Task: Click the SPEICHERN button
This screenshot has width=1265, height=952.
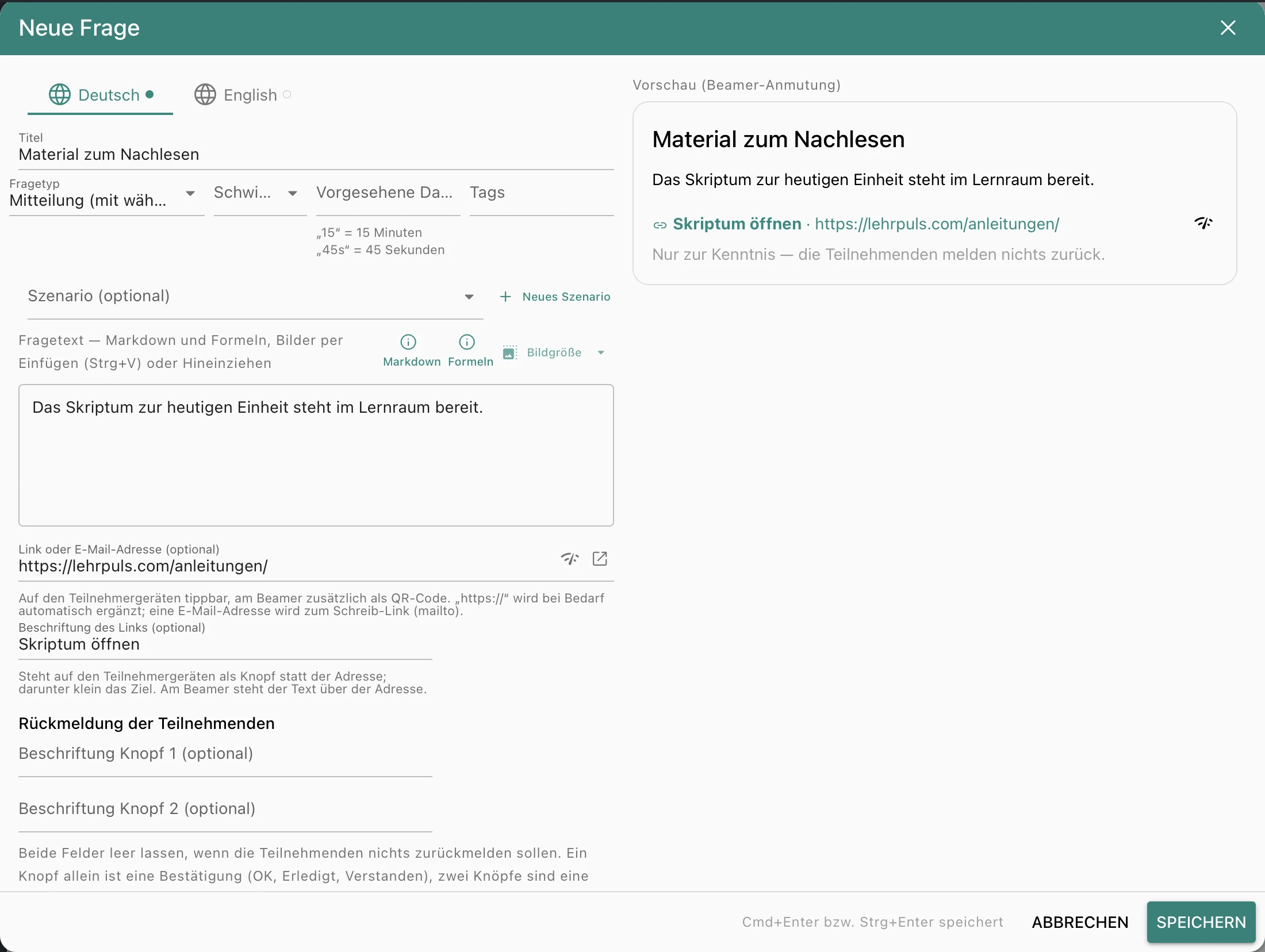Action: coord(1201,922)
